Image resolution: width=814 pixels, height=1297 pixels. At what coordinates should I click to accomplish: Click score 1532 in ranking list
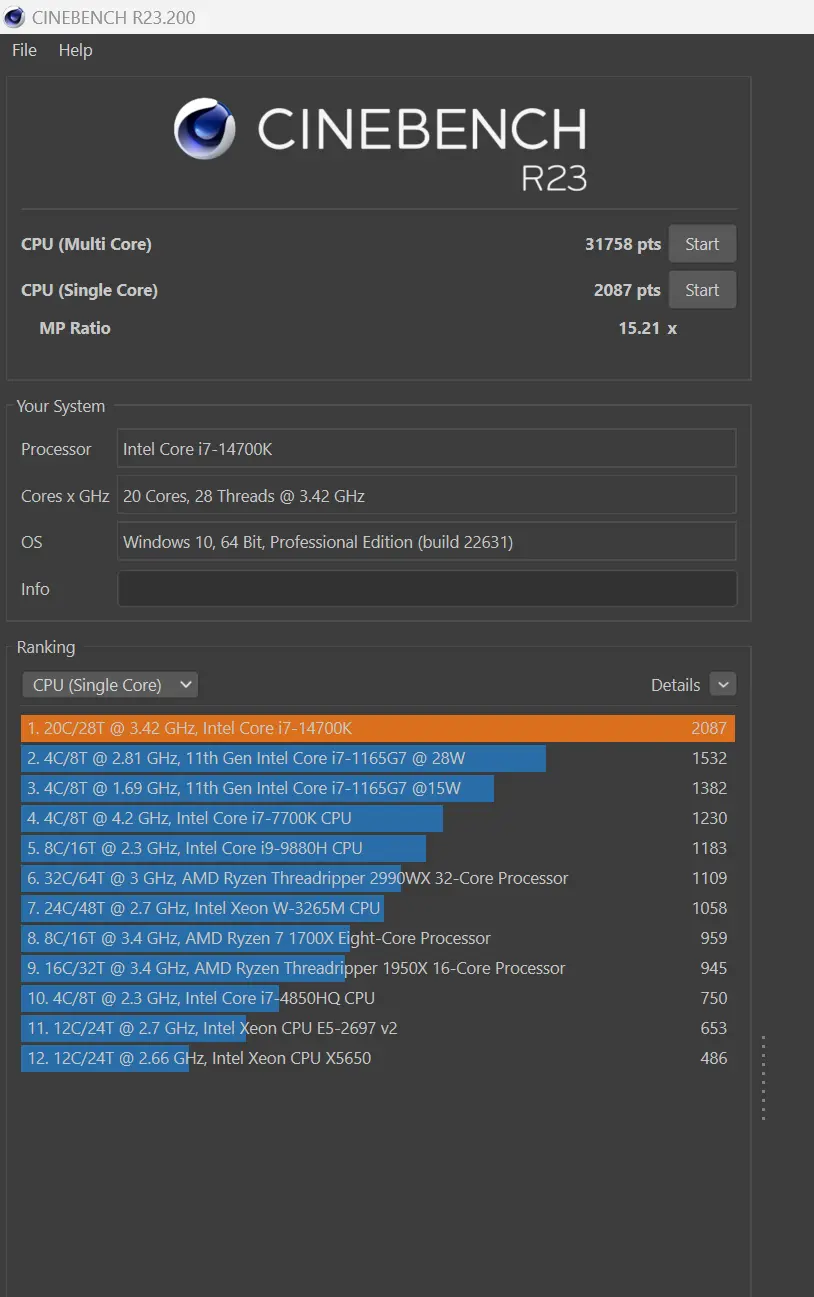(709, 758)
